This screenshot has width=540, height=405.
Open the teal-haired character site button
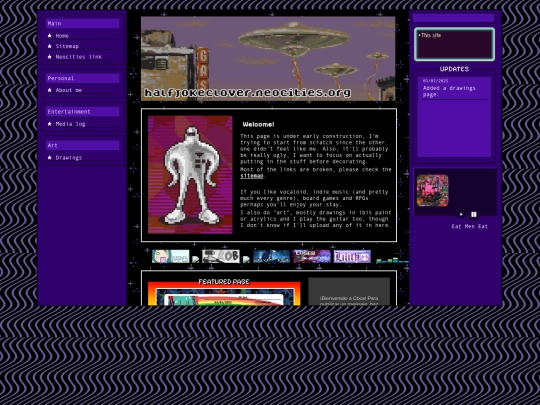click(170, 256)
